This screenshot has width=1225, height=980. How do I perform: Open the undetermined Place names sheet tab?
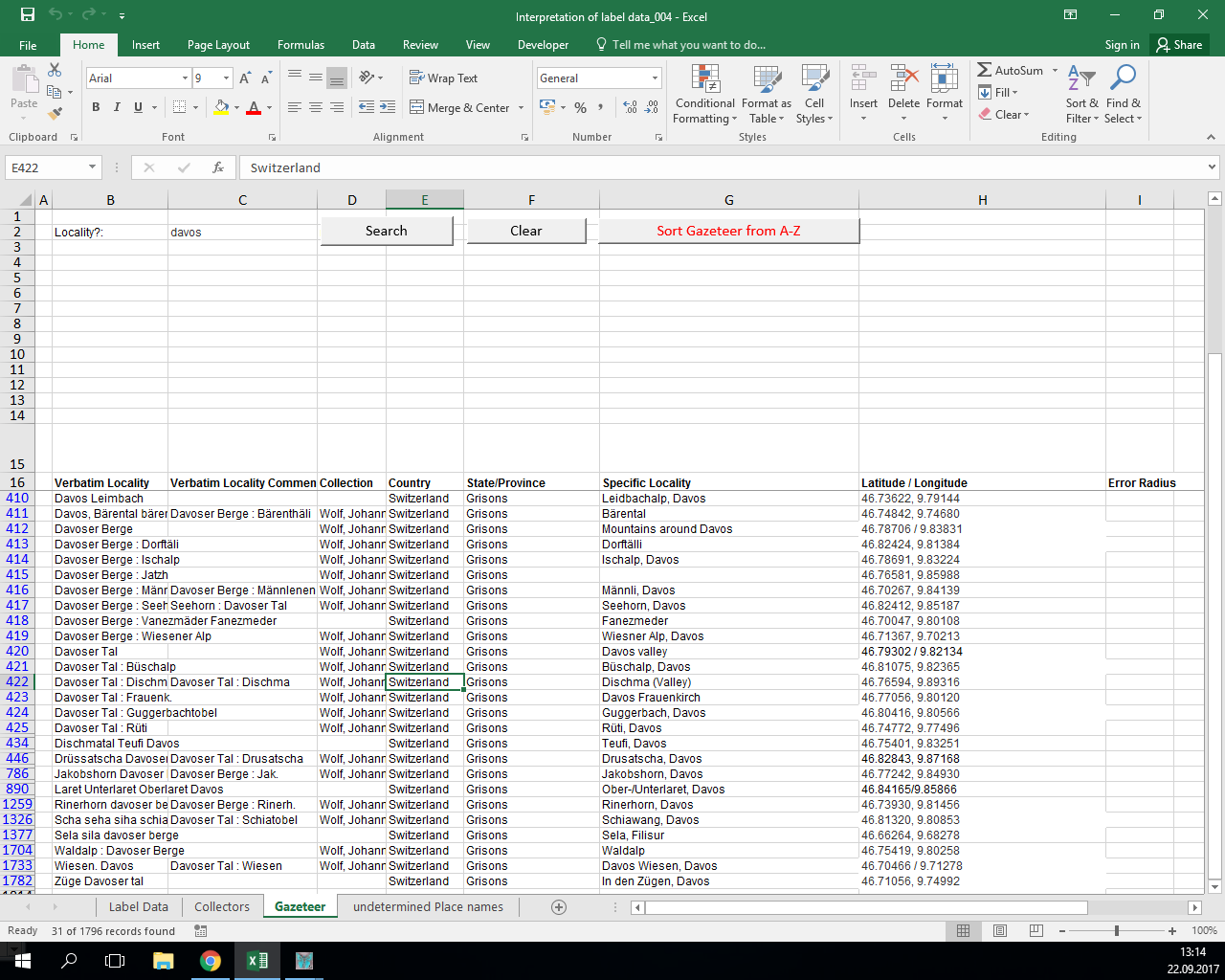pos(428,907)
